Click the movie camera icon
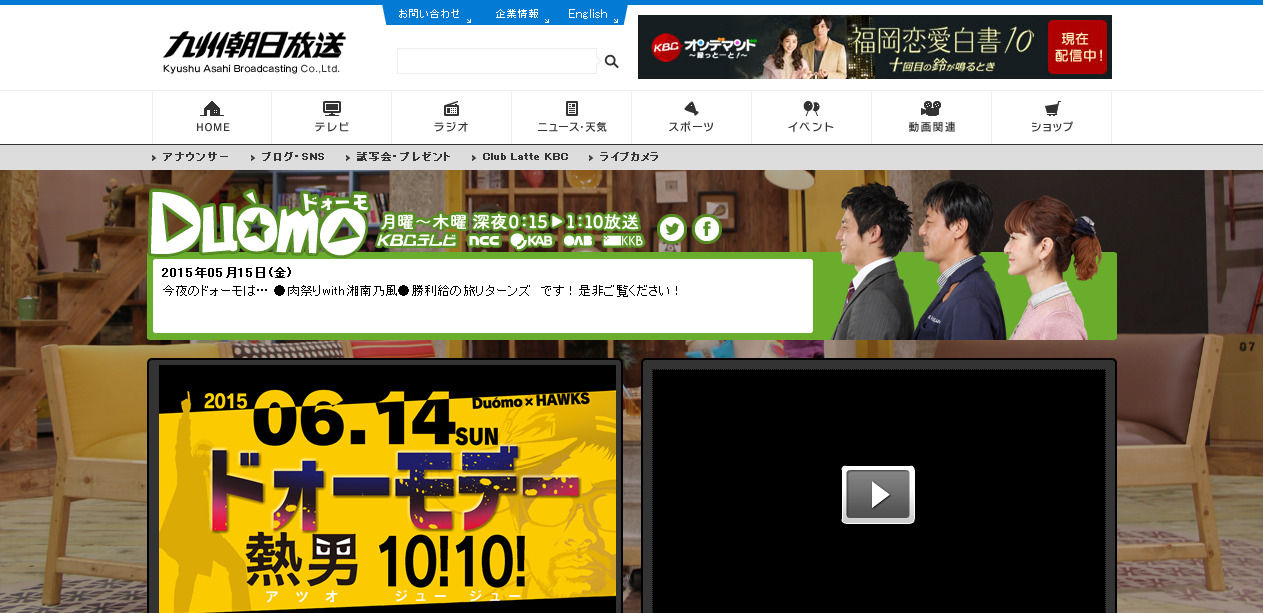1263x613 pixels. pyautogui.click(x=931, y=108)
